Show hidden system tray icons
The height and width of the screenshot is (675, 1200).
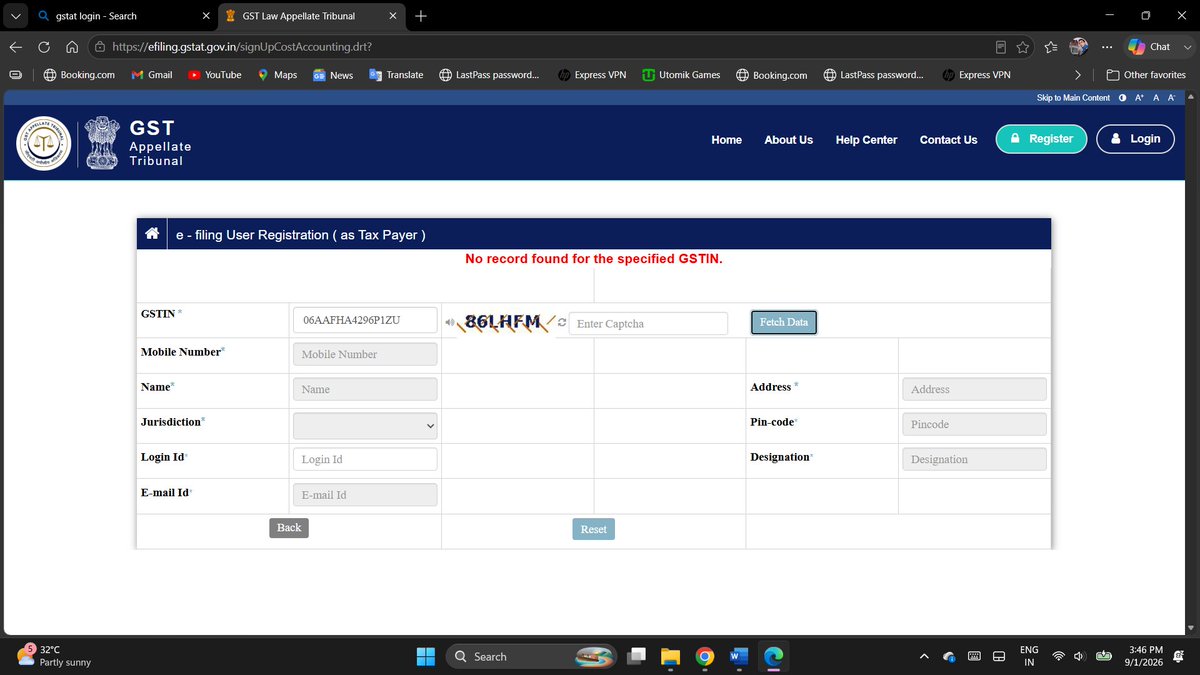click(x=925, y=656)
